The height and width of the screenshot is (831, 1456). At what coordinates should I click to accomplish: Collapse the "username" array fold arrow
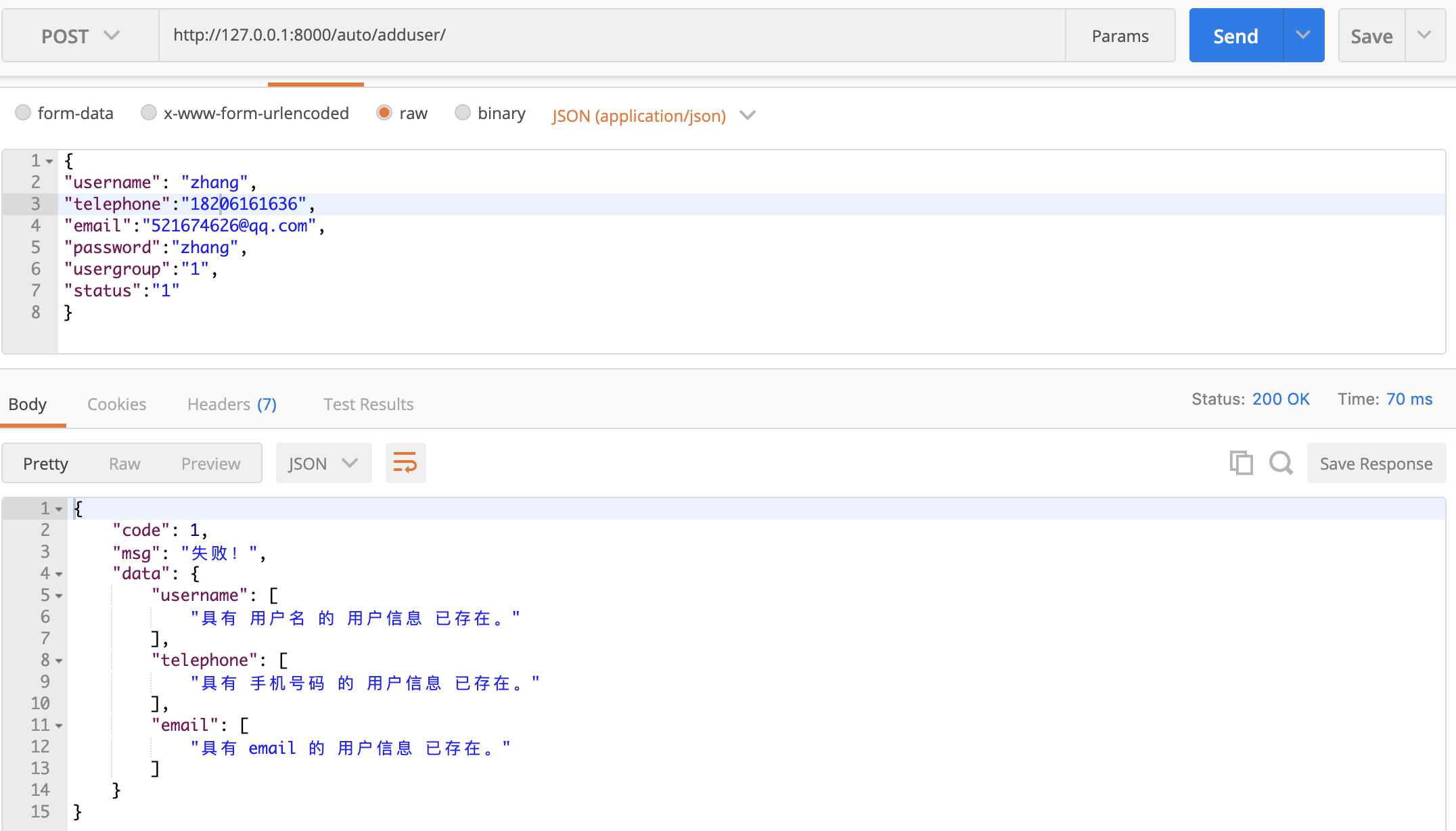click(59, 596)
